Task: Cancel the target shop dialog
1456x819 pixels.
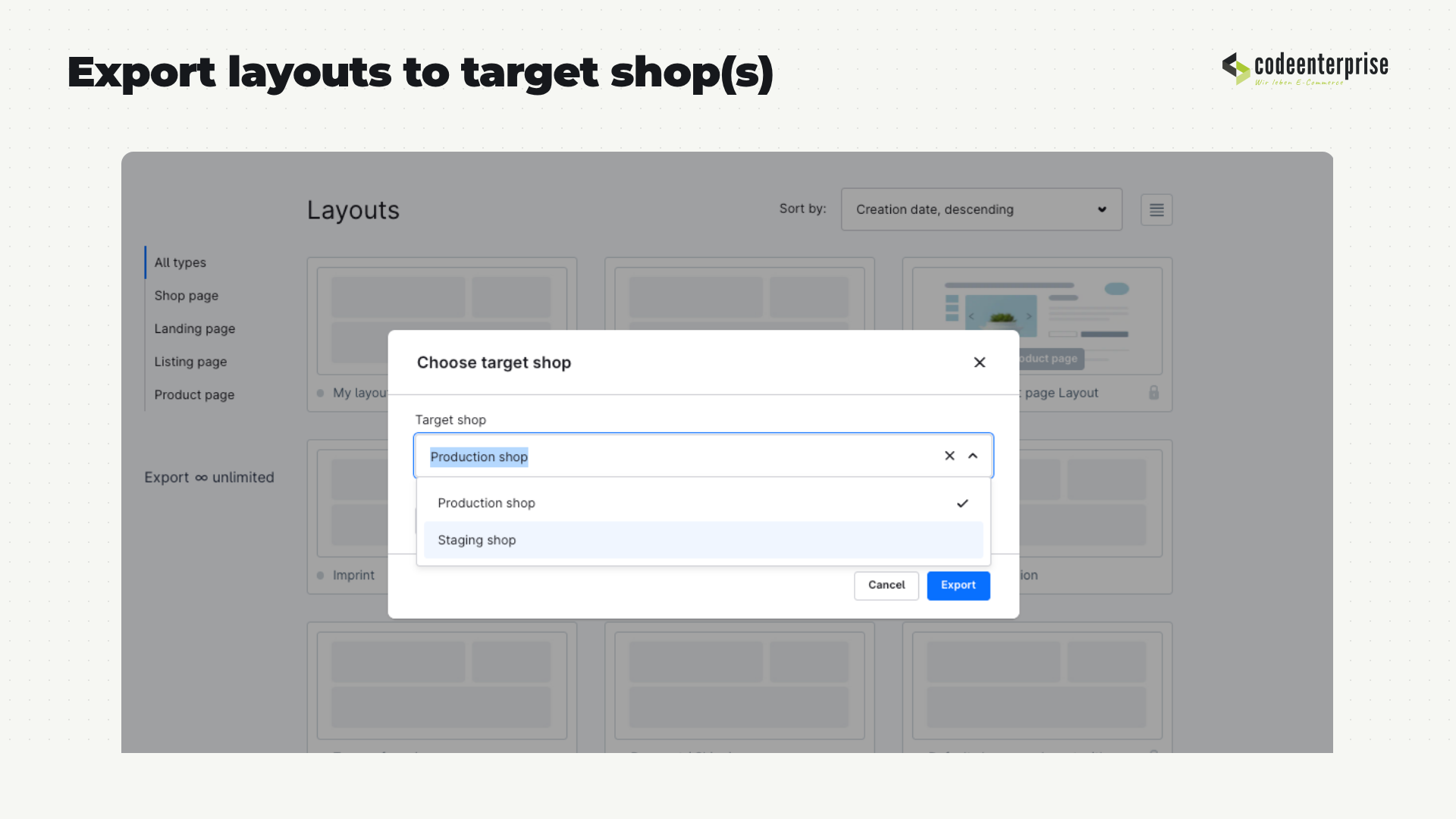Action: point(886,585)
